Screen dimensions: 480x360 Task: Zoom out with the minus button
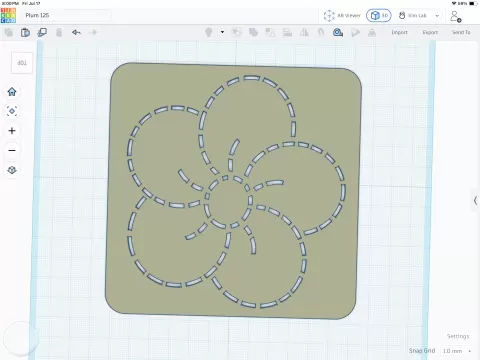click(12, 150)
